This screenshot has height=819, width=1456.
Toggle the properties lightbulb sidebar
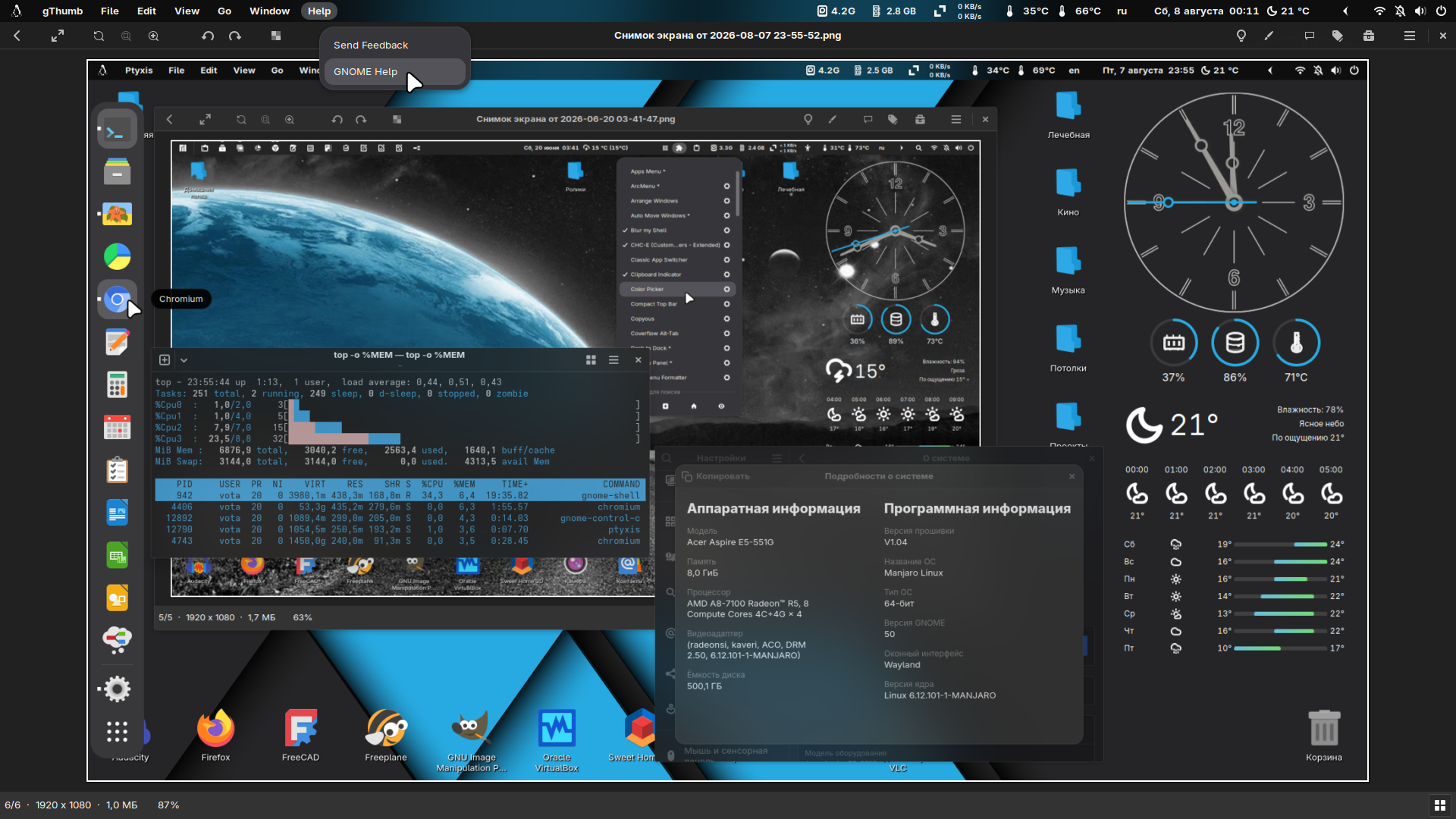(1241, 36)
